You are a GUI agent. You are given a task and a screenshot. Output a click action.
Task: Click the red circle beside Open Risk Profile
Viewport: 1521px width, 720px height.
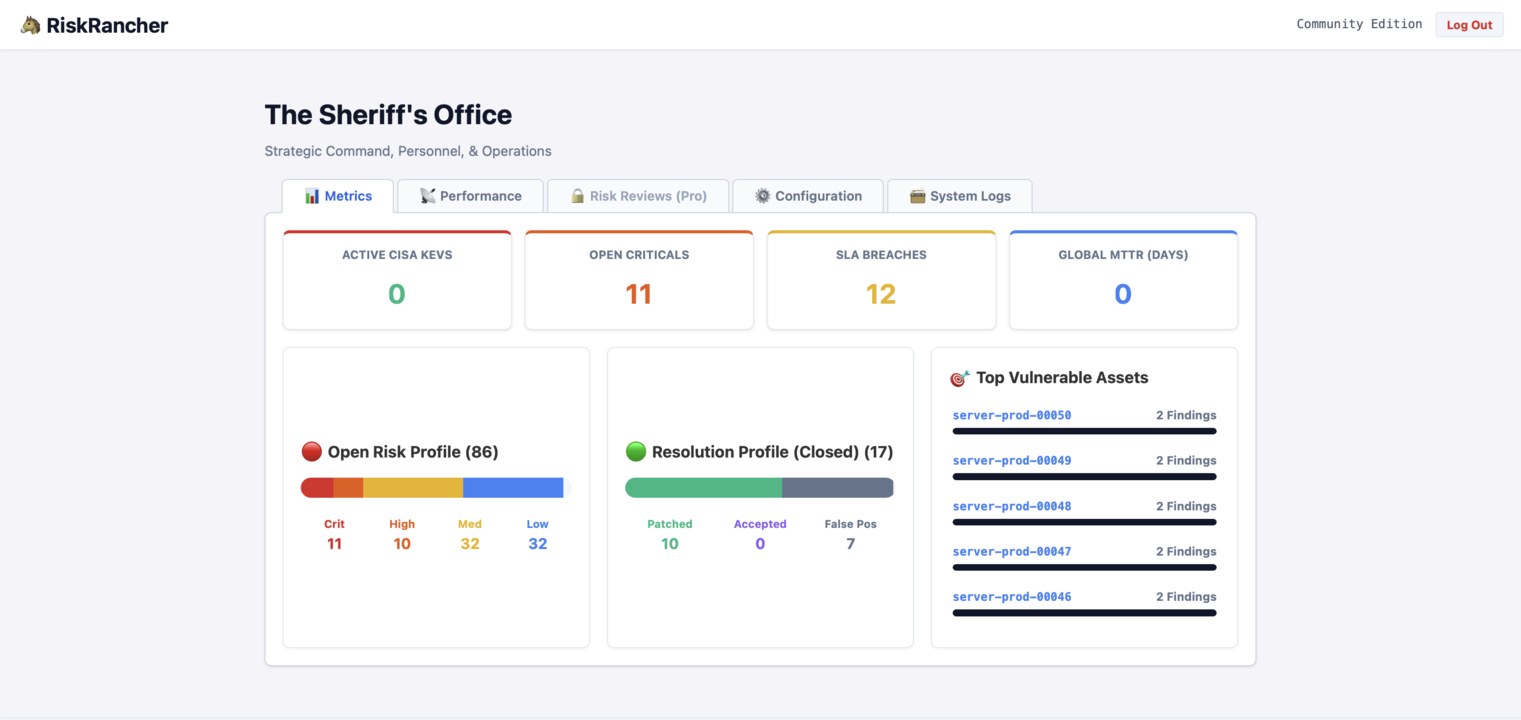coord(312,452)
